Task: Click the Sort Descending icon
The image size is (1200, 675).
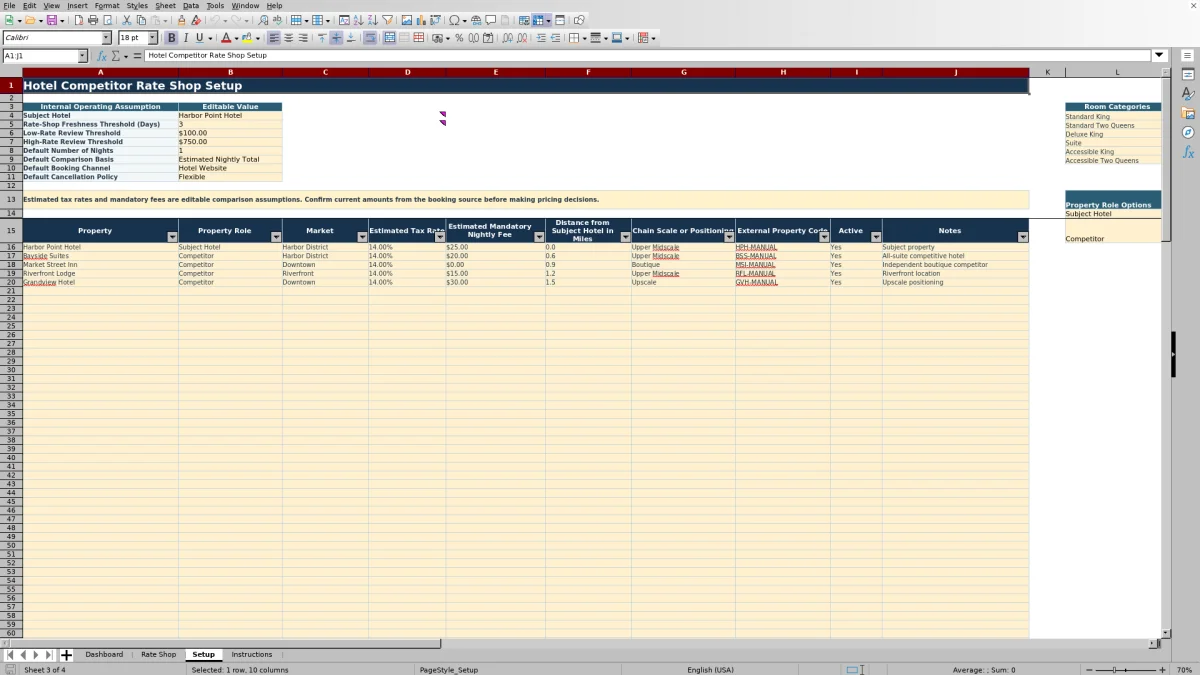Action: coord(372,20)
